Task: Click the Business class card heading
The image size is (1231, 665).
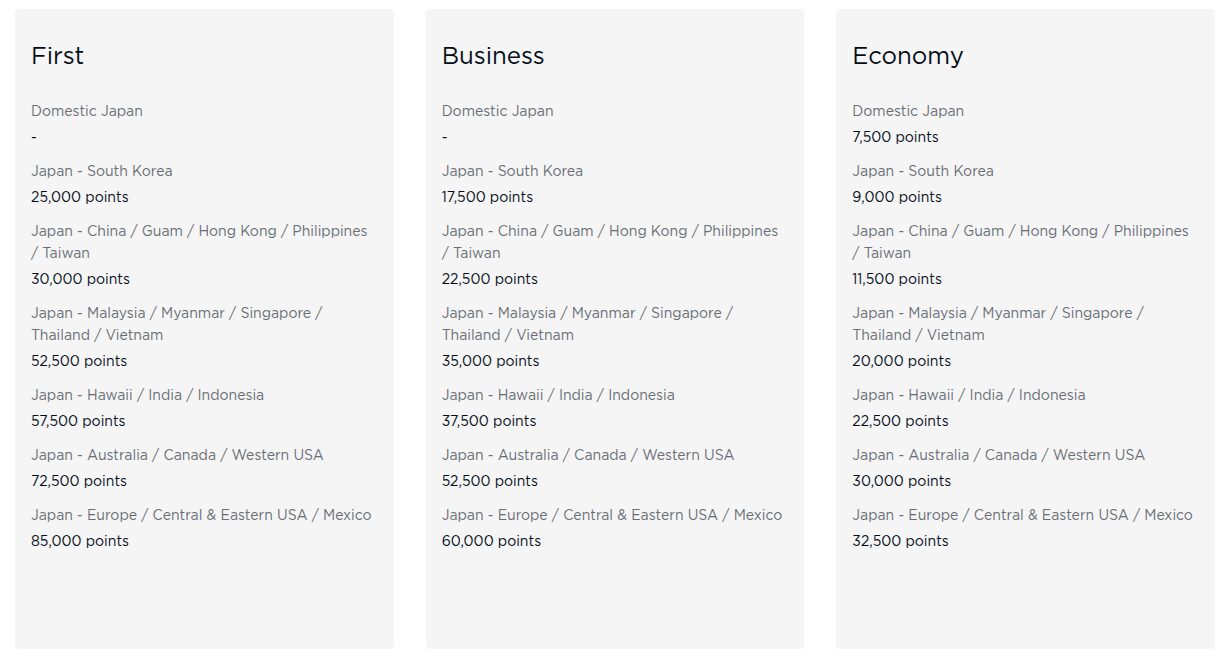Action: [x=493, y=56]
